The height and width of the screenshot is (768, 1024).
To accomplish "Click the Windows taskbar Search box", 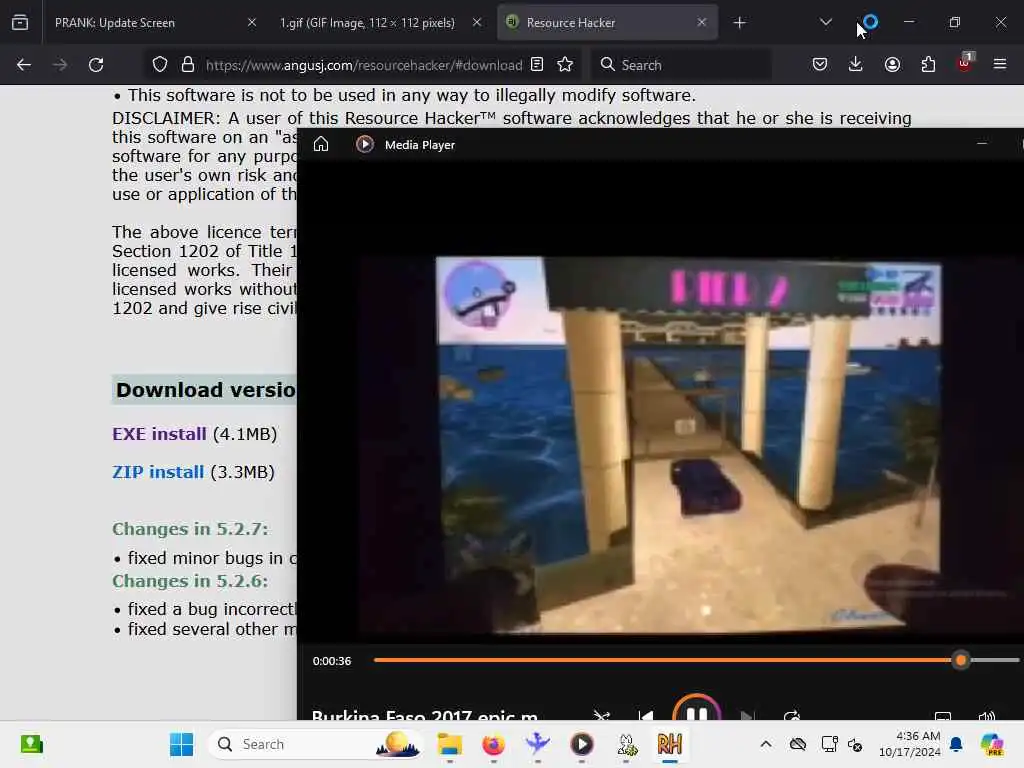I will click(317, 744).
